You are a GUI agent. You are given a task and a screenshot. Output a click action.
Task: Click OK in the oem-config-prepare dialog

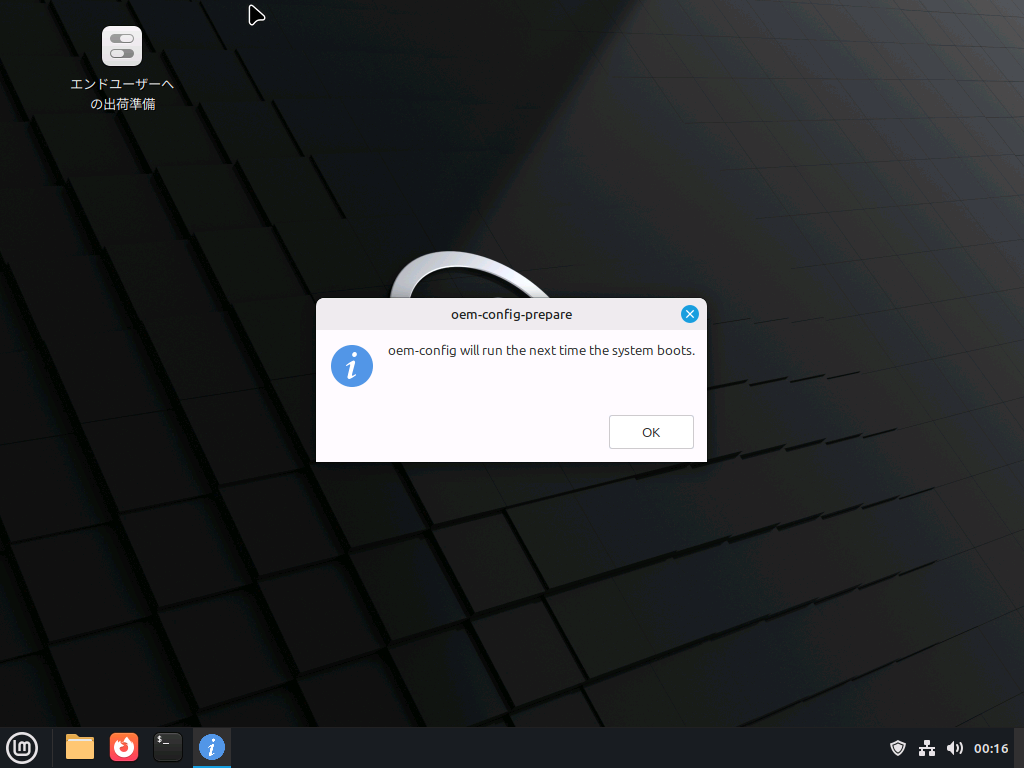click(651, 432)
